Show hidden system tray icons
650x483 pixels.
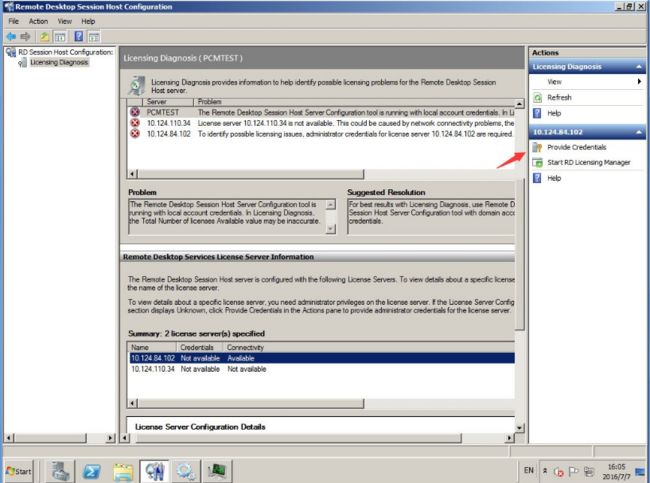coord(545,471)
